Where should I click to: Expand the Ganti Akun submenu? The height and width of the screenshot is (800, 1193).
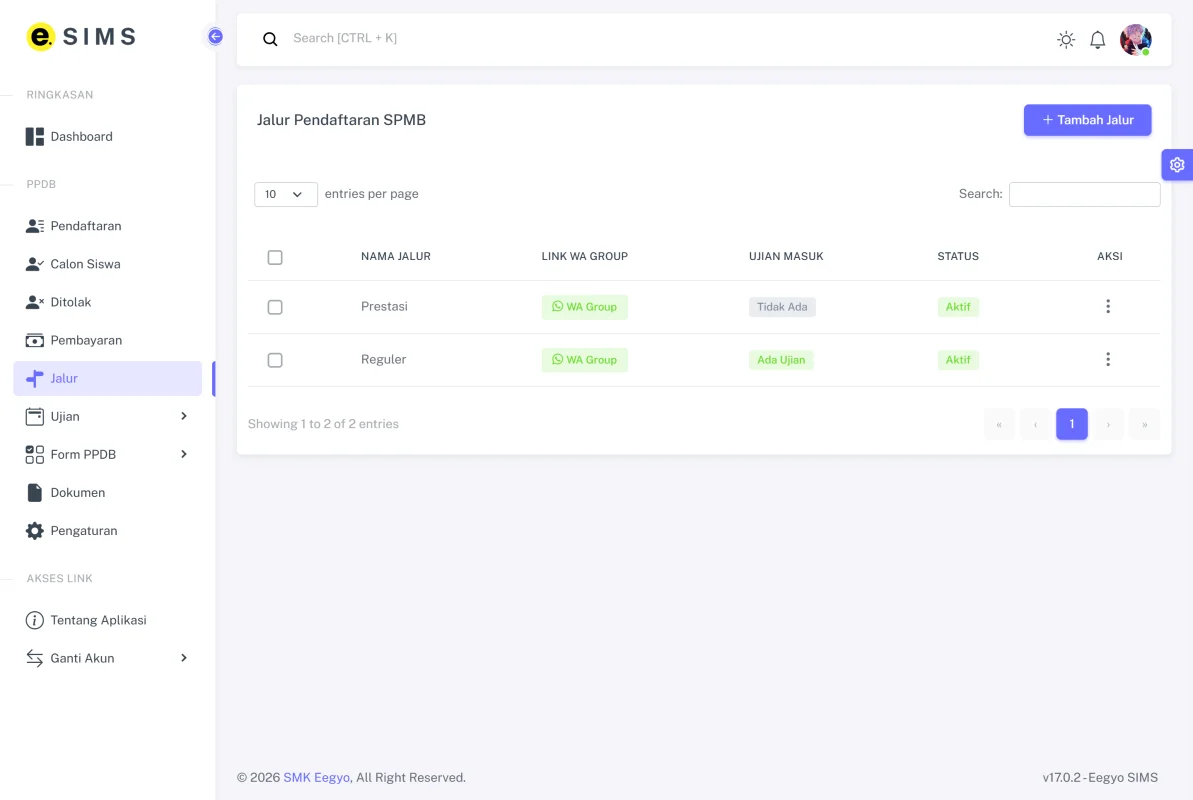[183, 658]
